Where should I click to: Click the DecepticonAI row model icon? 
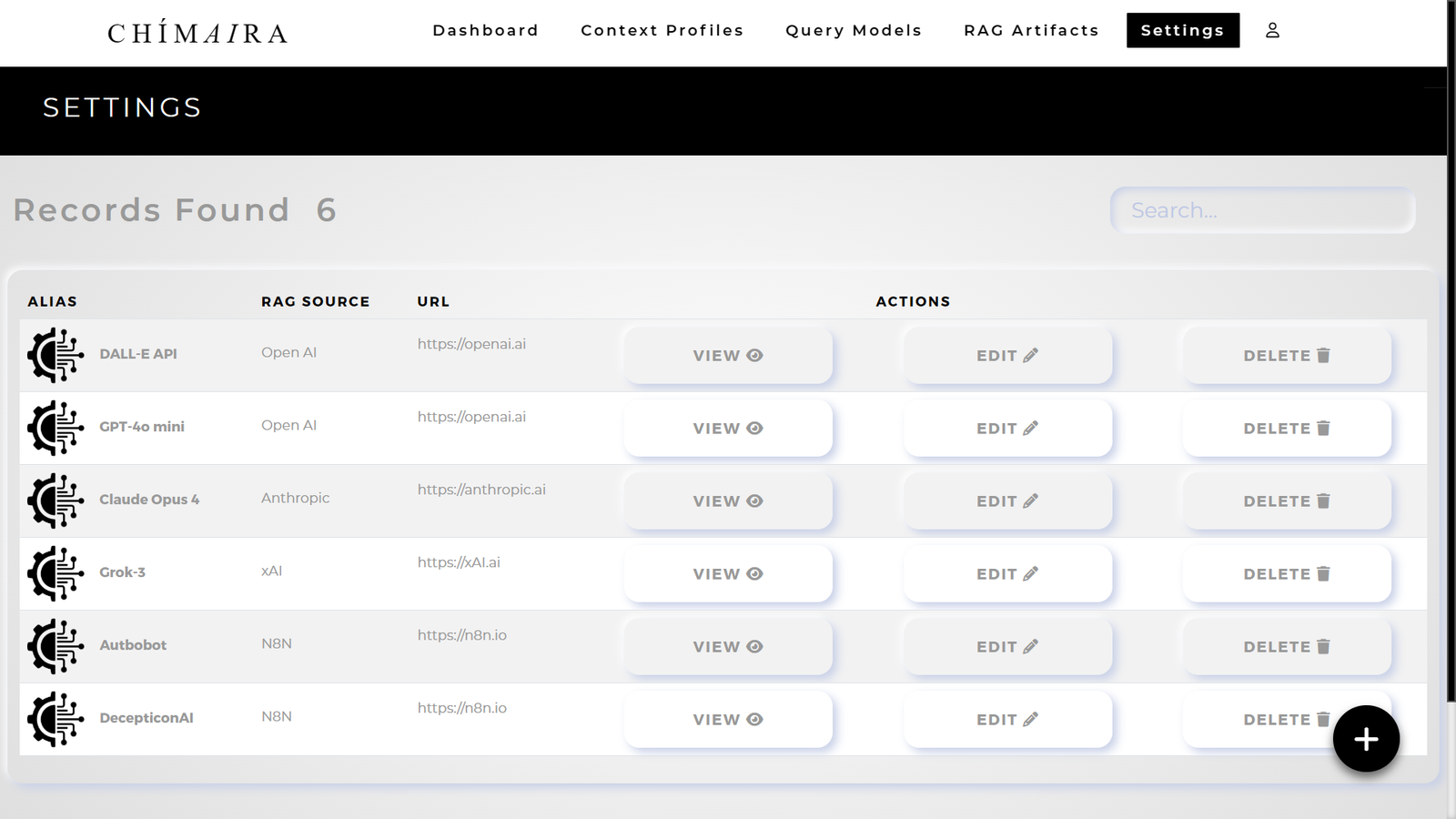[56, 719]
